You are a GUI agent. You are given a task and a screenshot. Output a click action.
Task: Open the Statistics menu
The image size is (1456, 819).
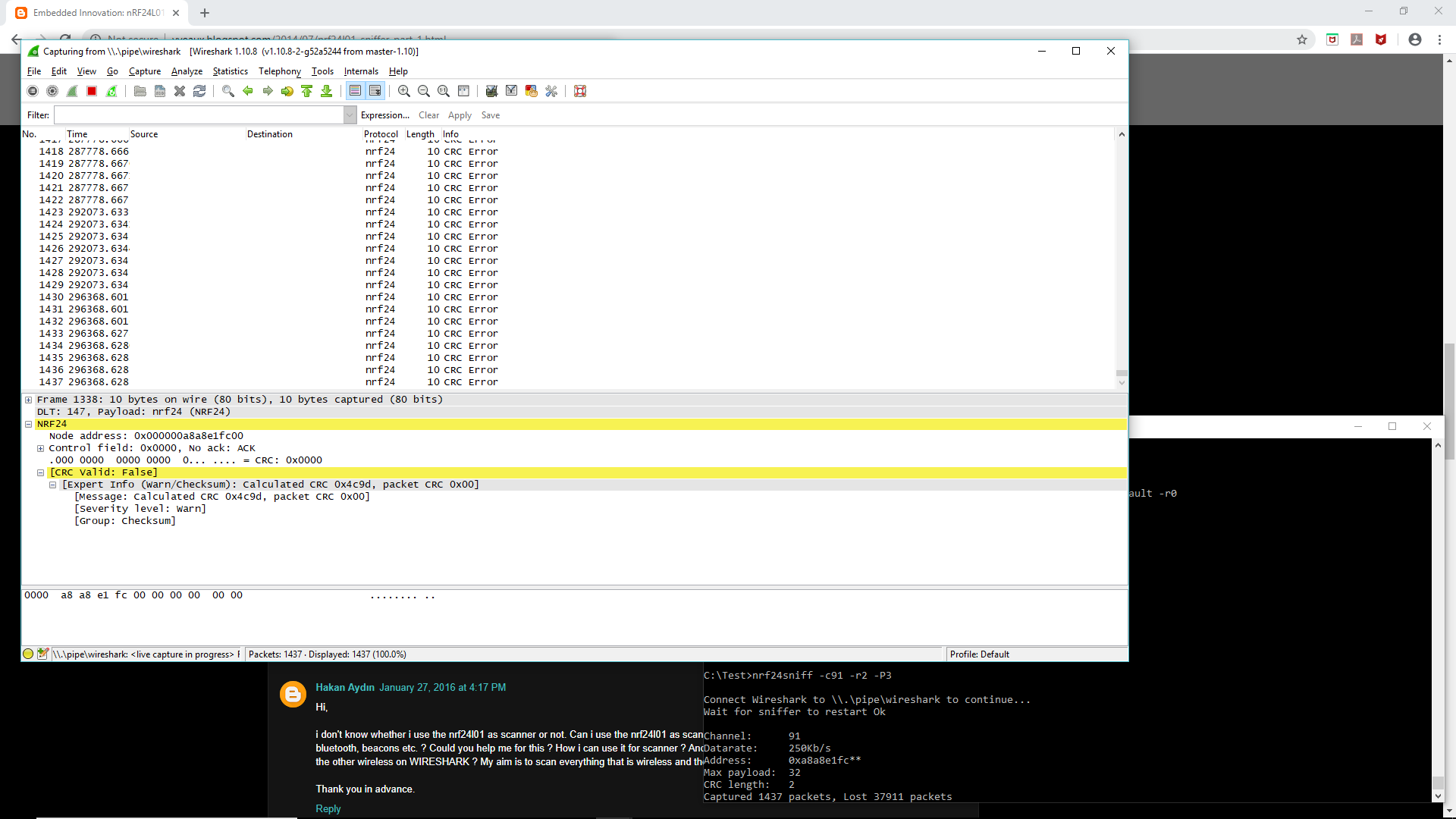[x=231, y=71]
